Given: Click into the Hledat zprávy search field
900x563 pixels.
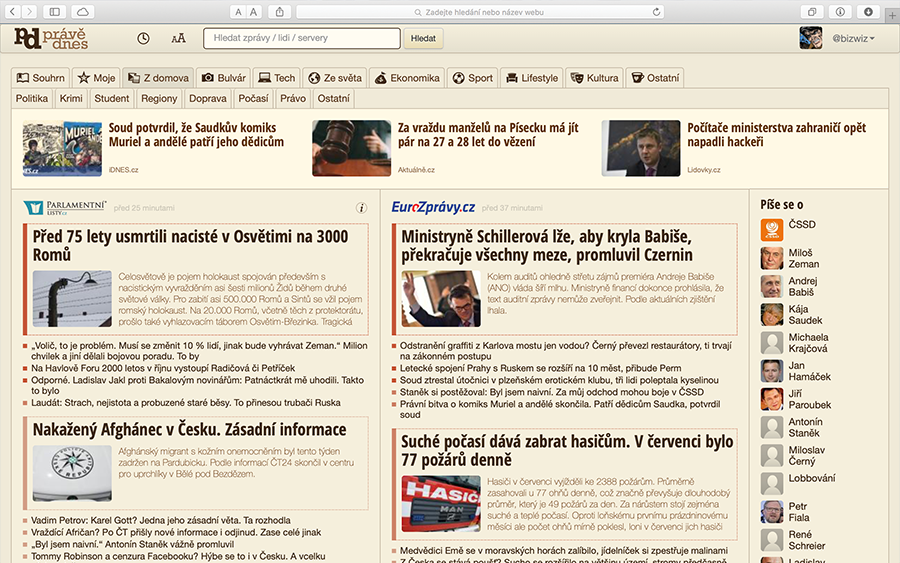Looking at the screenshot, I should [x=301, y=39].
